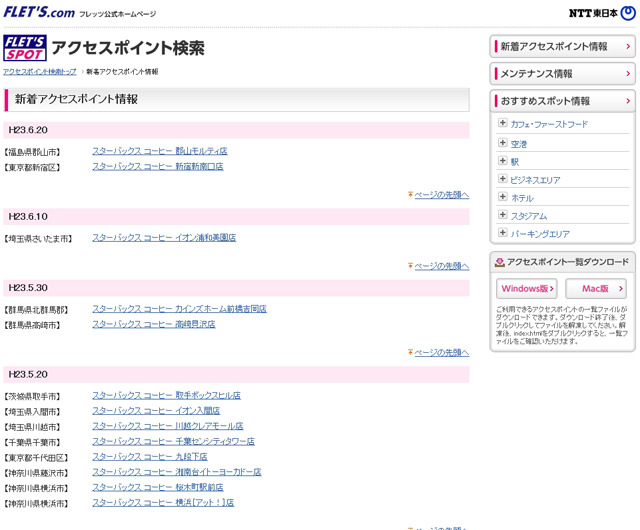Expand the ビジネスエリア plus icon
Screen dimensions: 640x530
point(503,178)
